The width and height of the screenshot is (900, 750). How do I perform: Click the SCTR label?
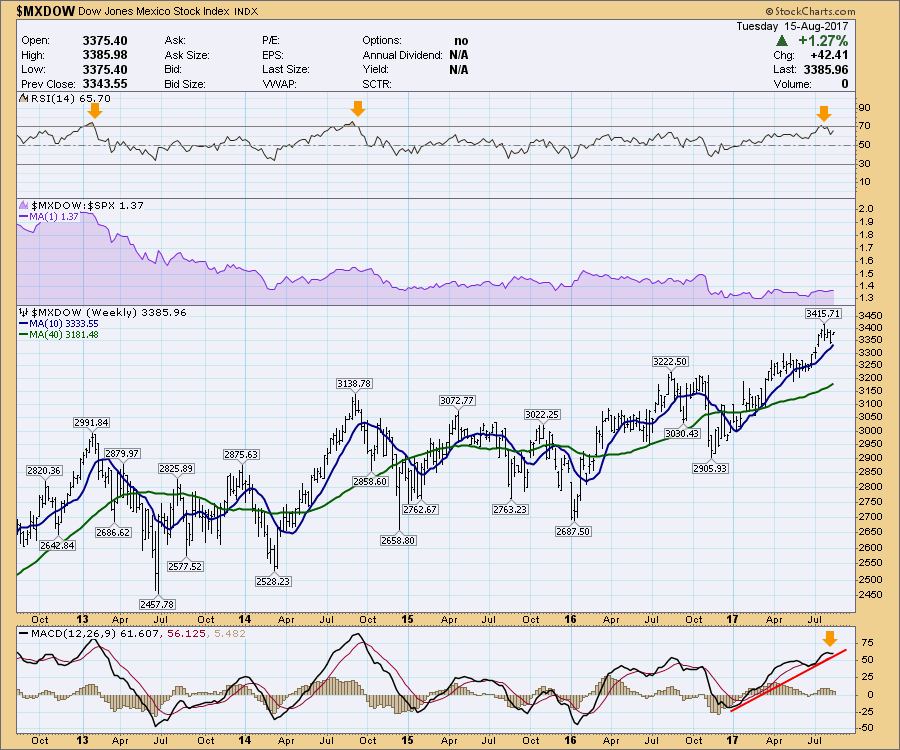(x=377, y=84)
